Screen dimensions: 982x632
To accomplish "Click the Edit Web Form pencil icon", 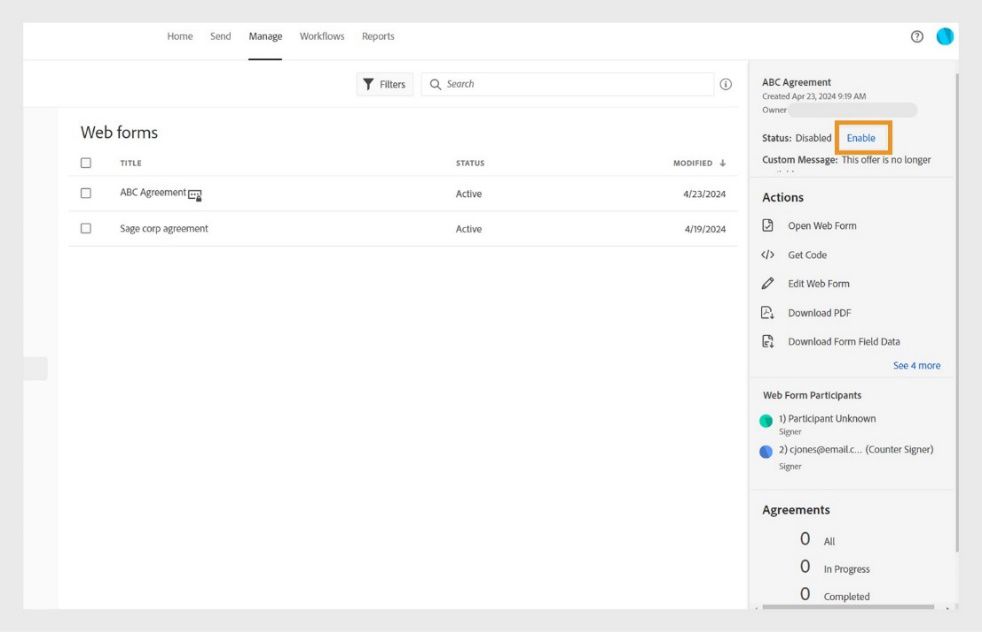I will pos(768,283).
